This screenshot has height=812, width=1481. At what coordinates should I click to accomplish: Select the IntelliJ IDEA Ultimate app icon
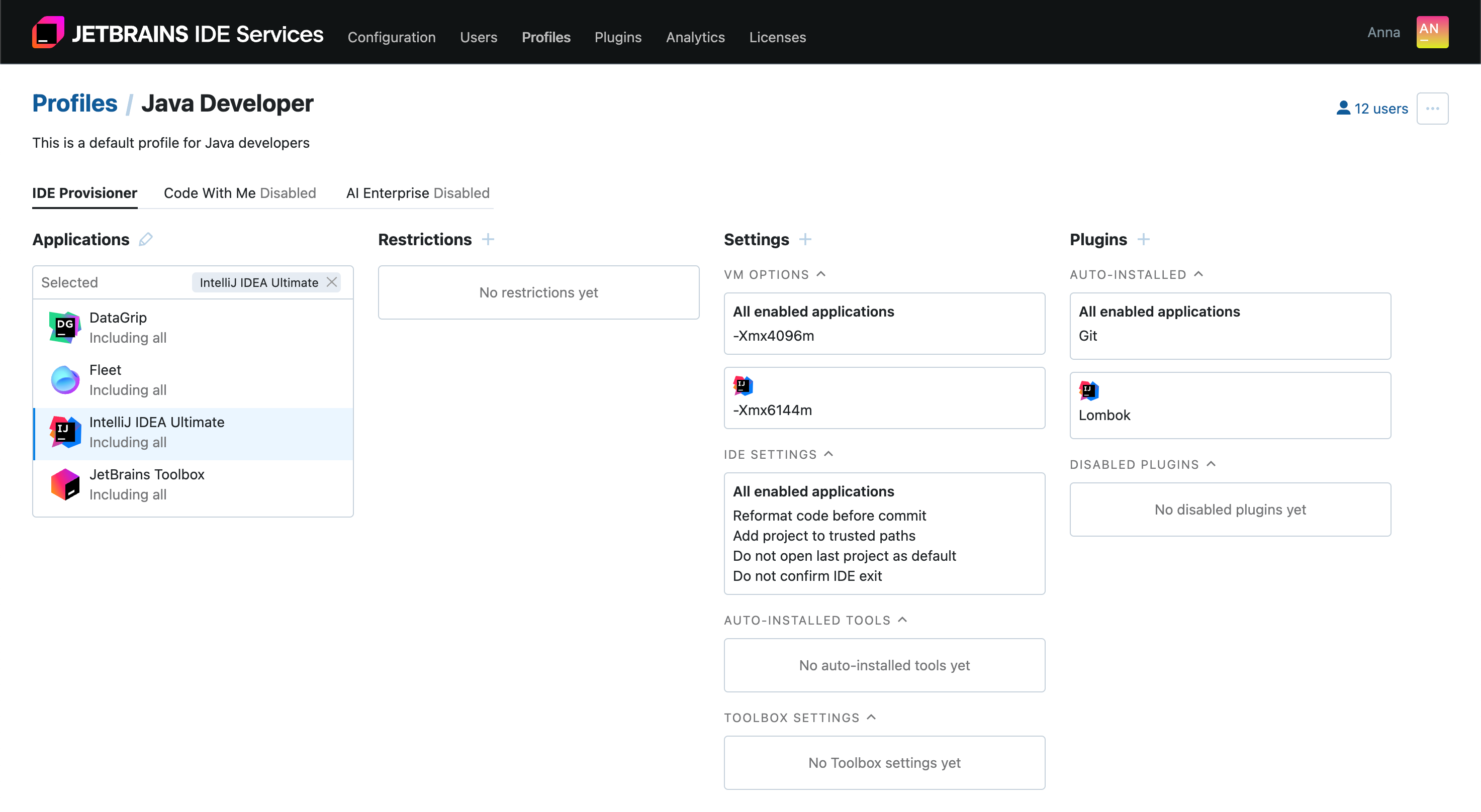[x=65, y=432]
